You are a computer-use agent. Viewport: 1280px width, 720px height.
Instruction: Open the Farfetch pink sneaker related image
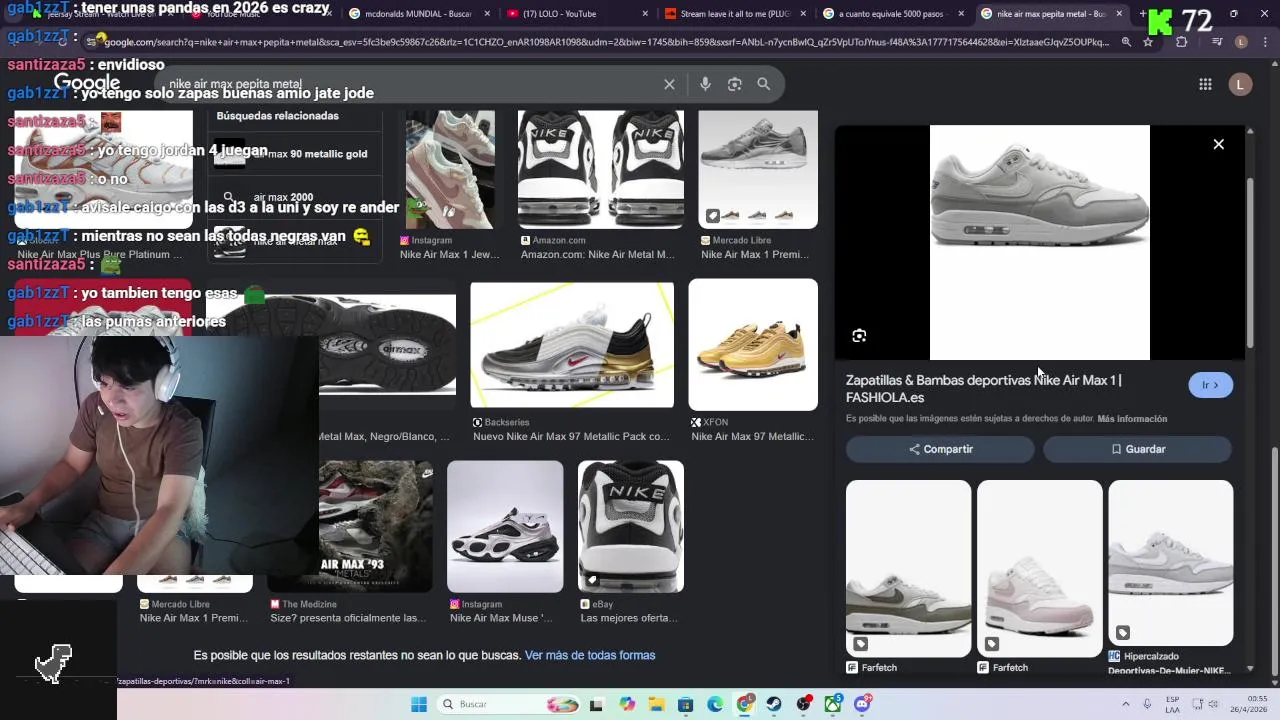coord(1040,568)
